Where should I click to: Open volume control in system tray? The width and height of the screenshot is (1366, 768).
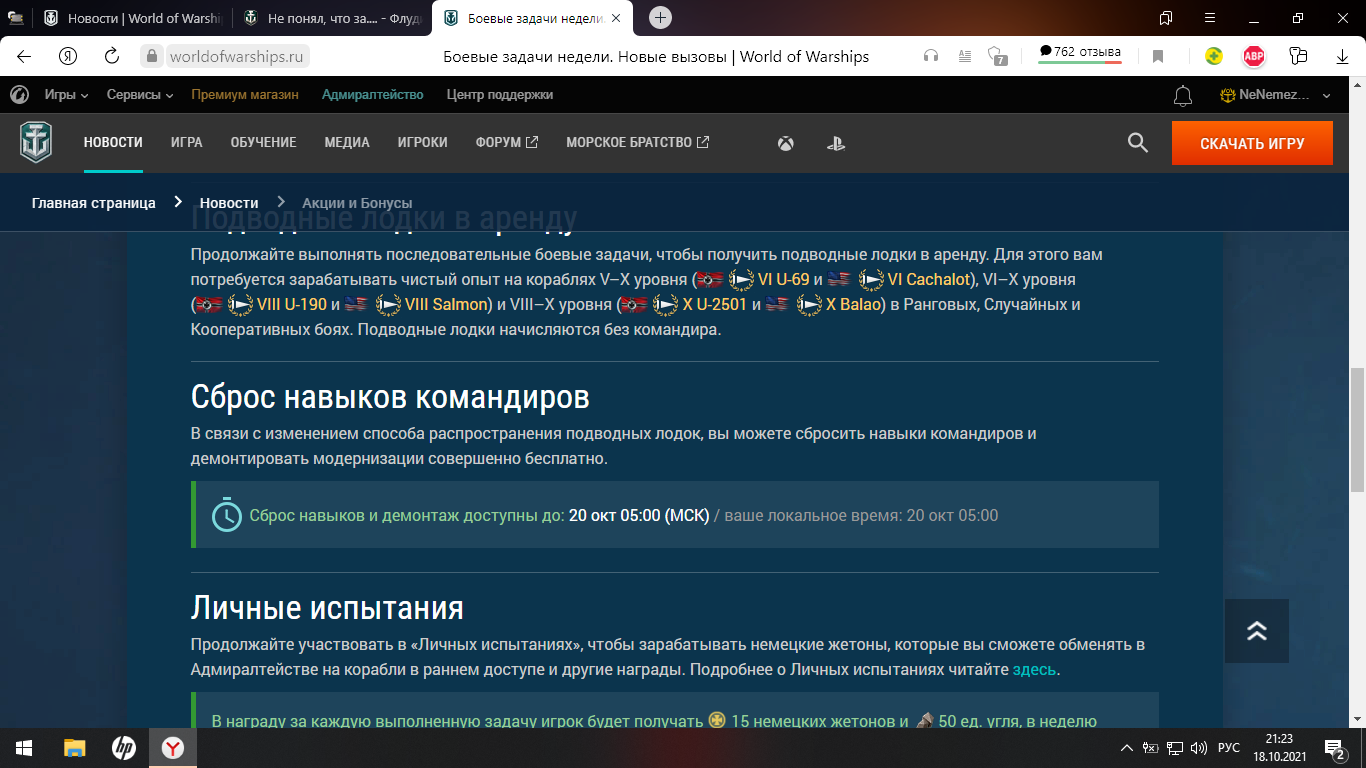(1199, 748)
